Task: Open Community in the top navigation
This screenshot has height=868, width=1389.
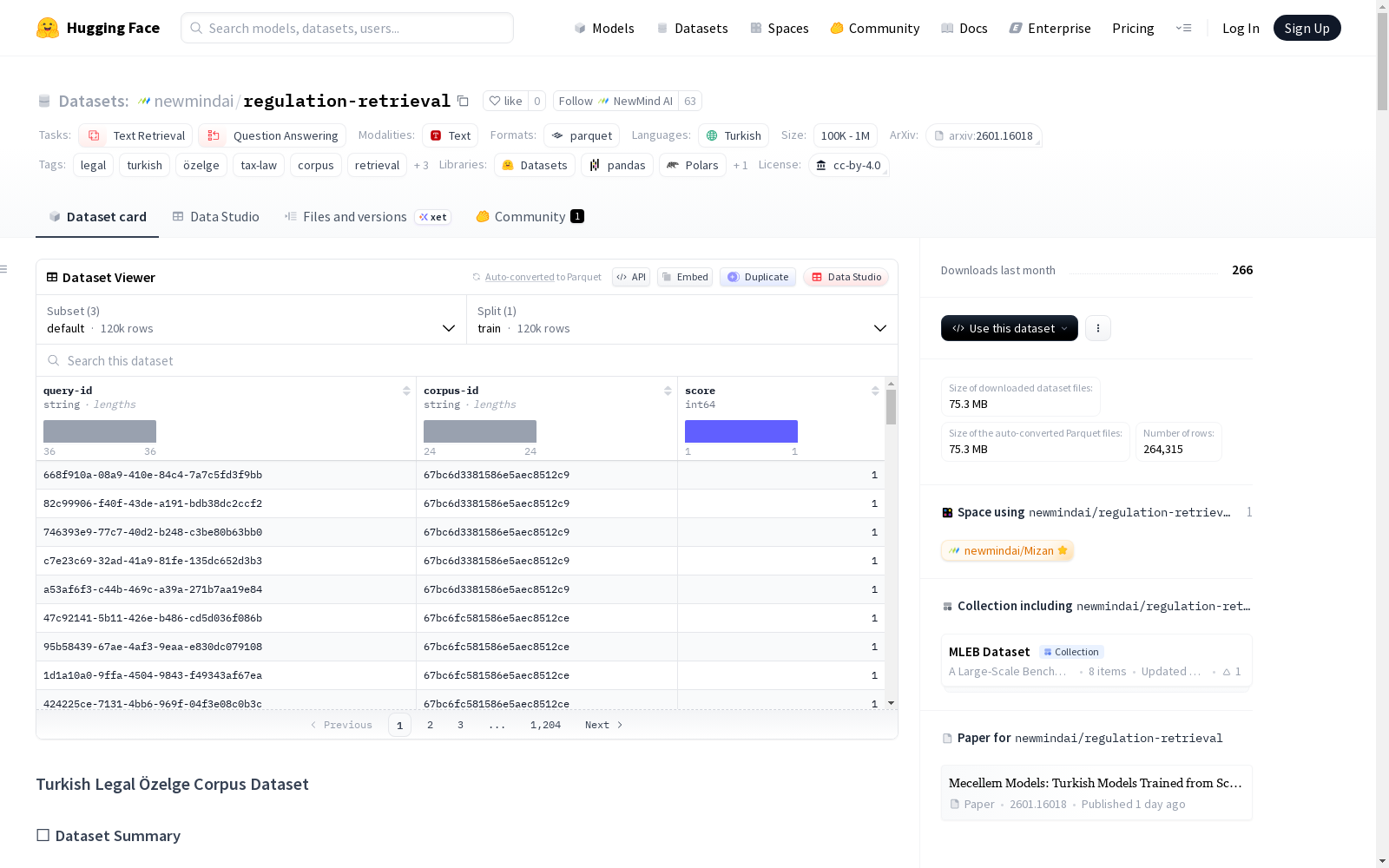Action: [875, 28]
